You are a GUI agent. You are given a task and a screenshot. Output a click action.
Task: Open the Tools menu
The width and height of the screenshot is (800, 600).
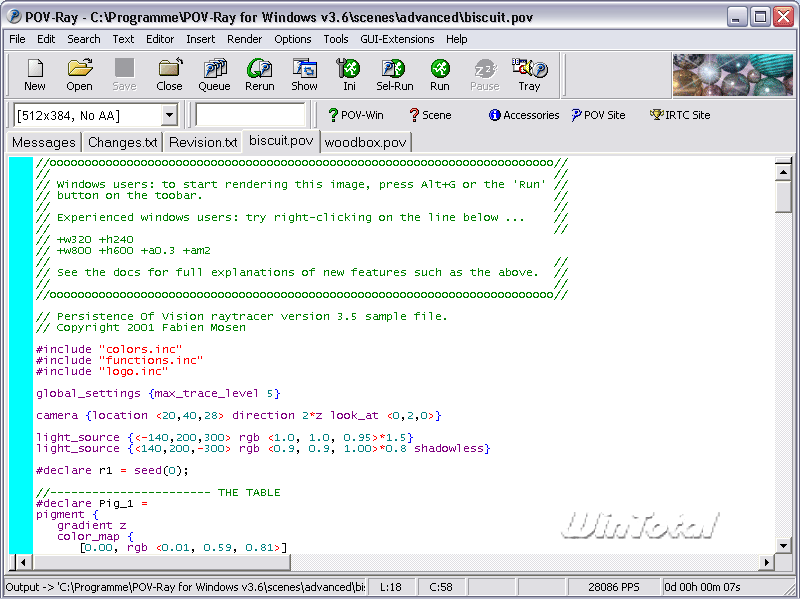pyautogui.click(x=336, y=39)
